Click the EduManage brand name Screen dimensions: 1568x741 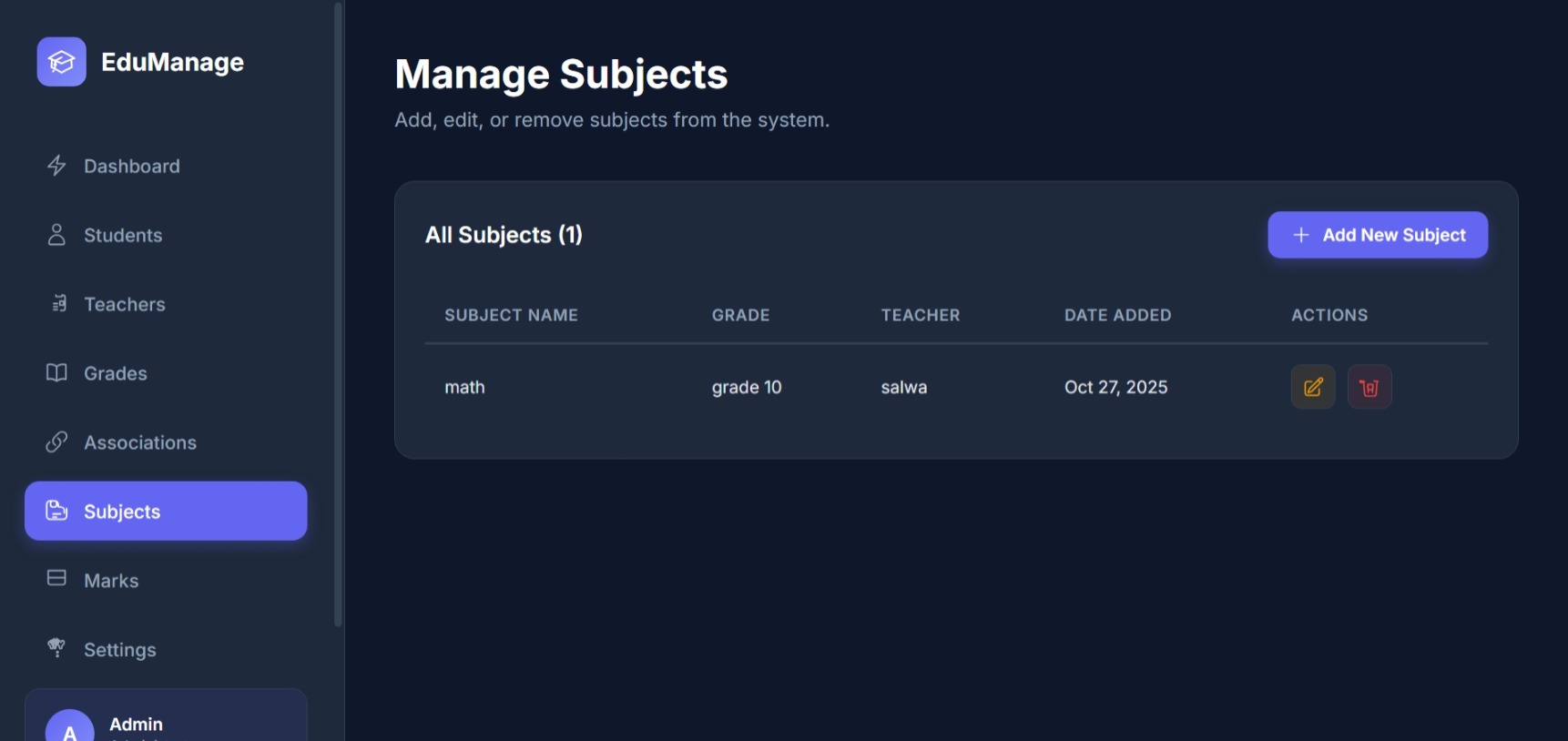point(172,62)
